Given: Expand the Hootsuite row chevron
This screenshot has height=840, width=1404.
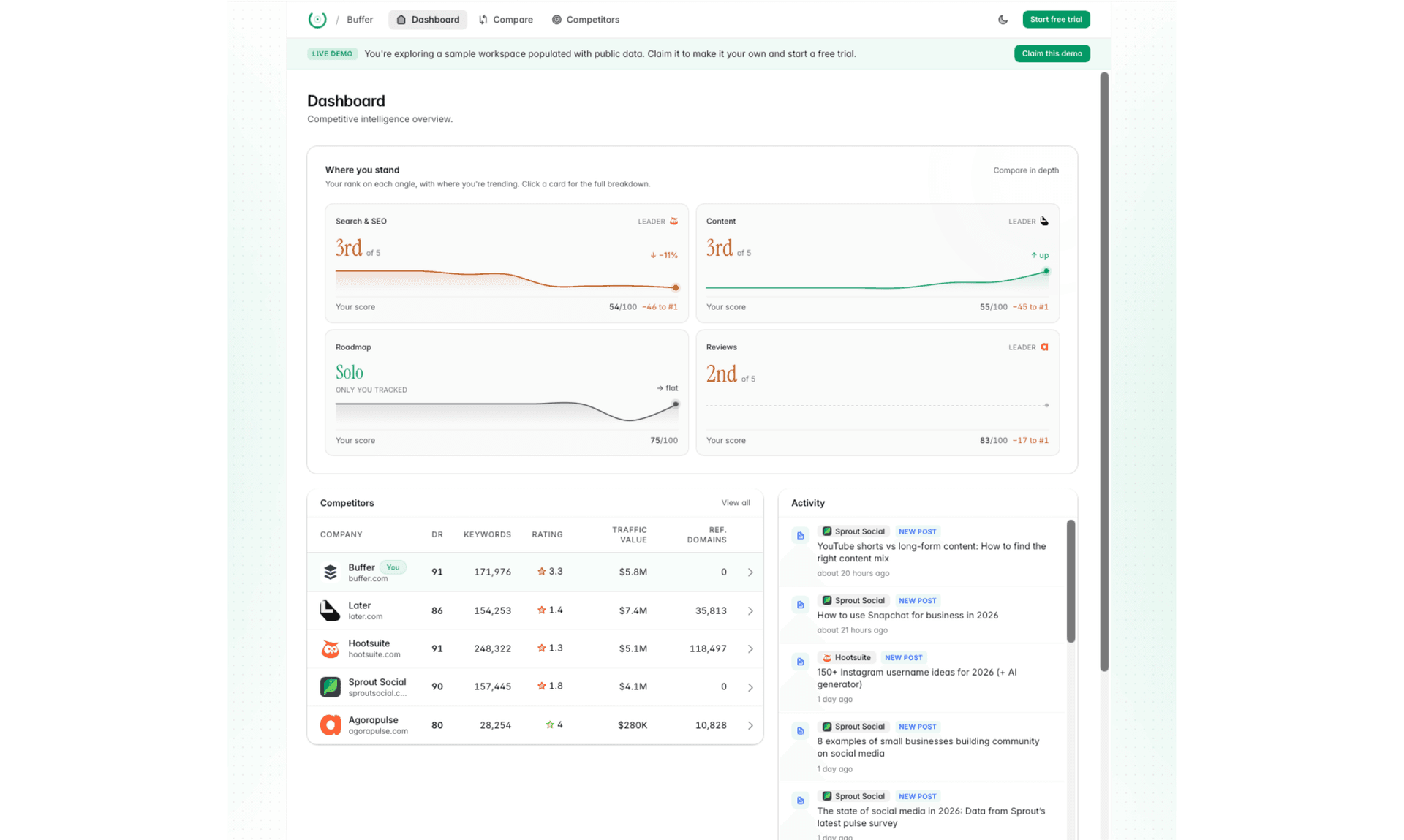Looking at the screenshot, I should pyautogui.click(x=750, y=648).
